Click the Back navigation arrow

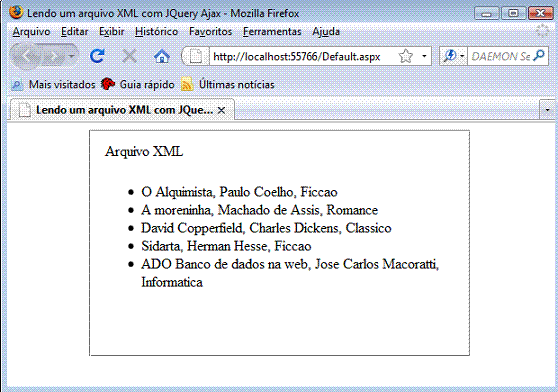[x=26, y=56]
